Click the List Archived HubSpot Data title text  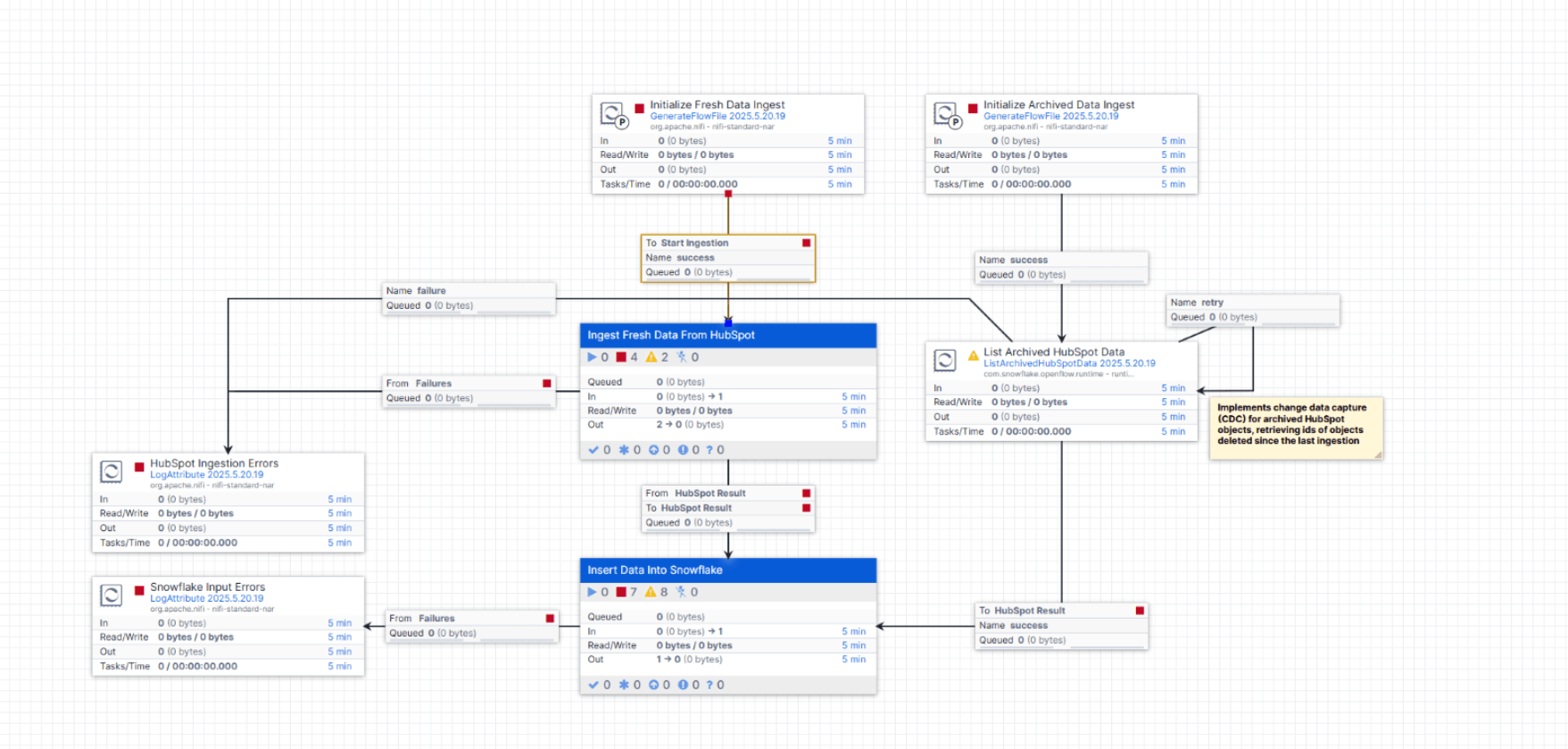pos(1054,352)
